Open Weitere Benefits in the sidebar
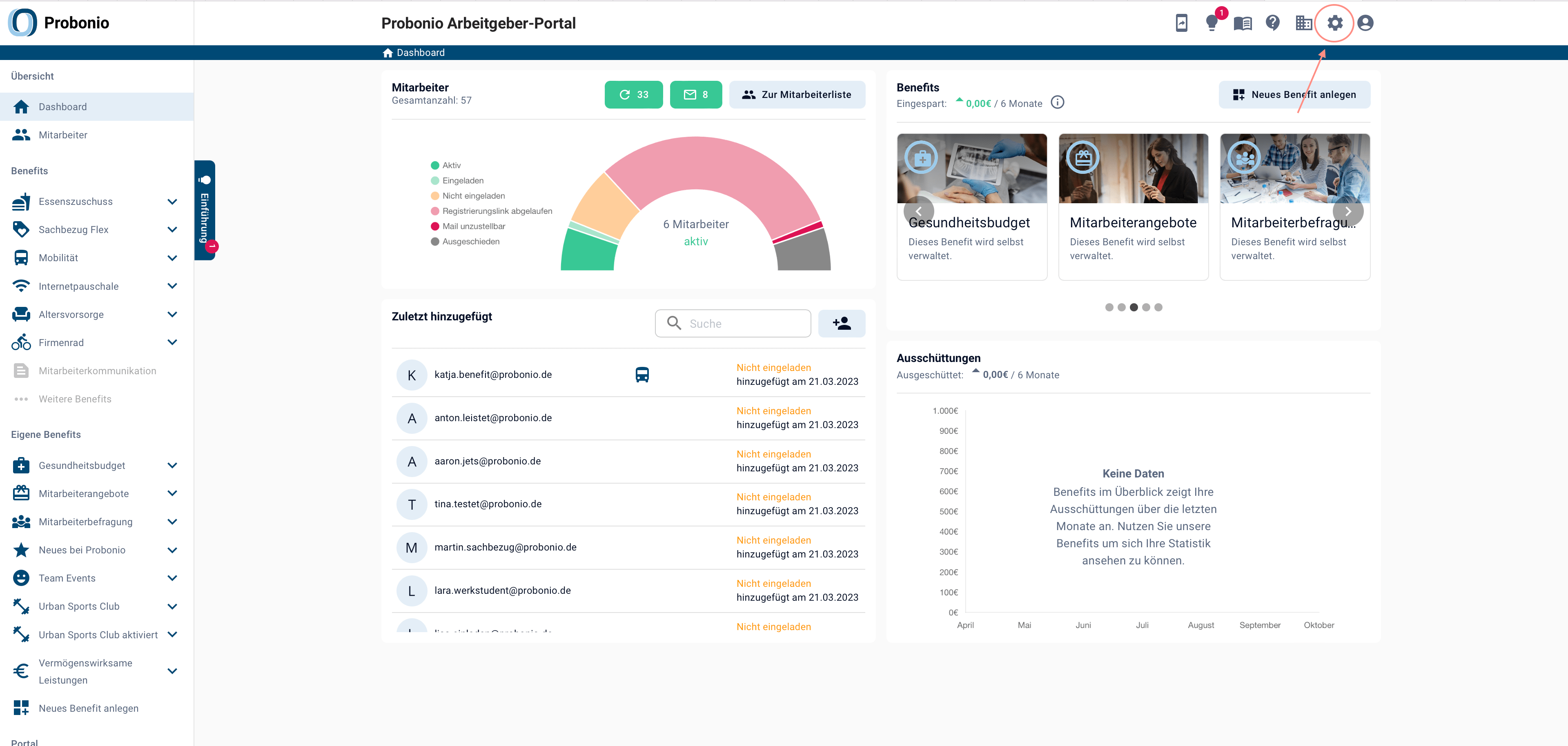 tap(97, 399)
